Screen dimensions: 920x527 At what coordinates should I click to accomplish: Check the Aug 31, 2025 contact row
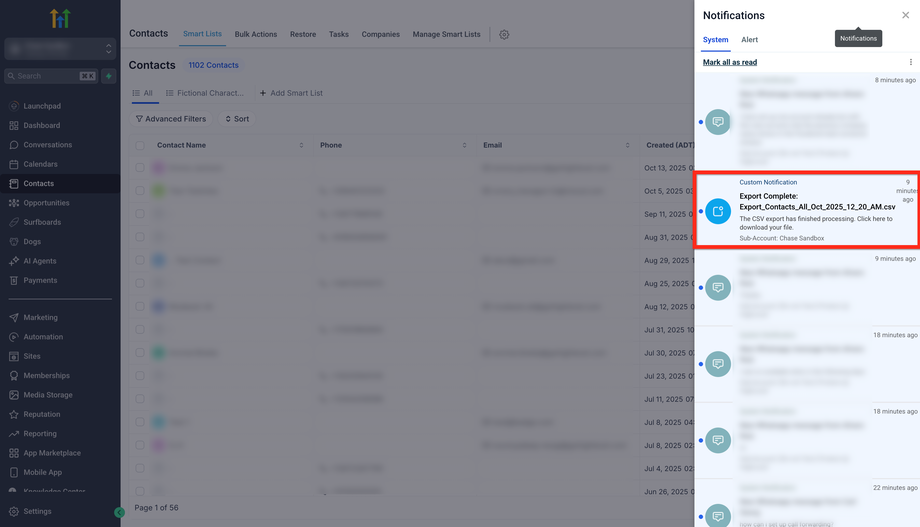(140, 237)
